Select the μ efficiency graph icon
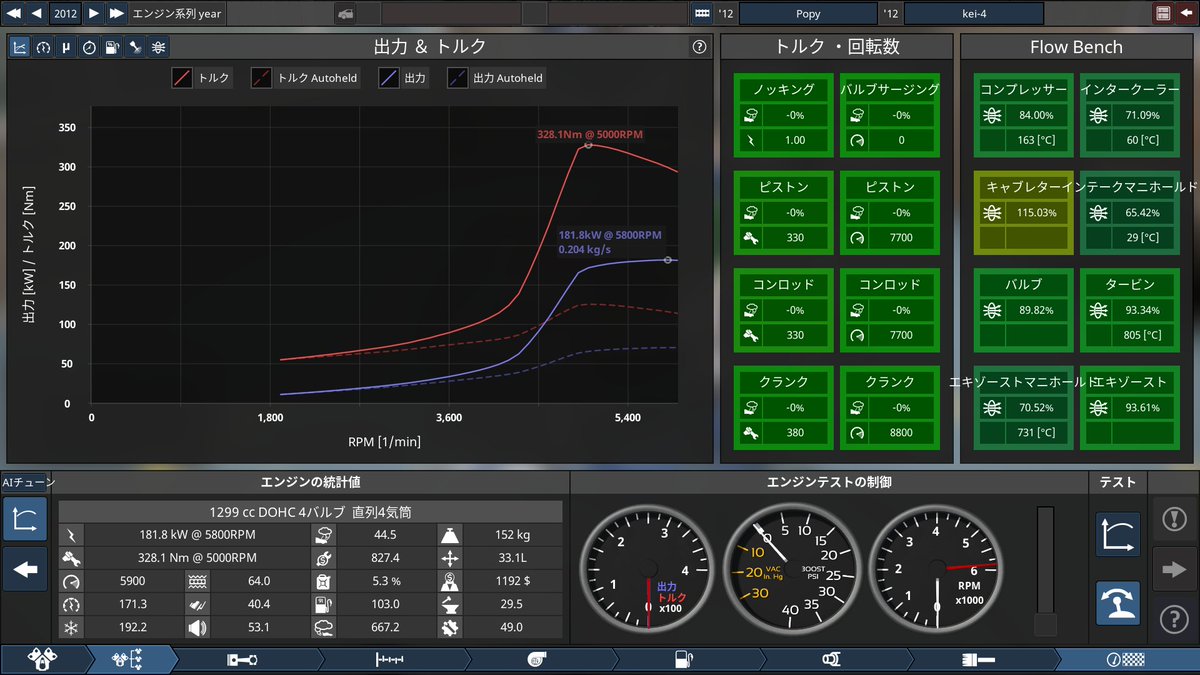The height and width of the screenshot is (675, 1200). (x=66, y=47)
